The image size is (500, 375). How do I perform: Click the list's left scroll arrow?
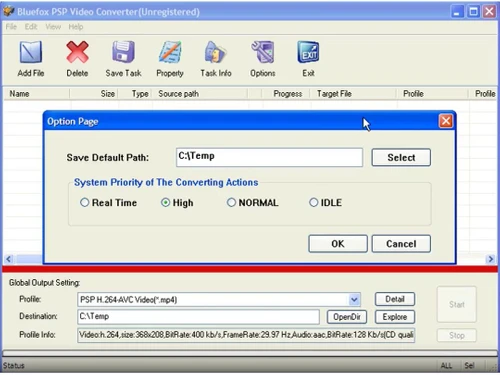click(x=9, y=259)
